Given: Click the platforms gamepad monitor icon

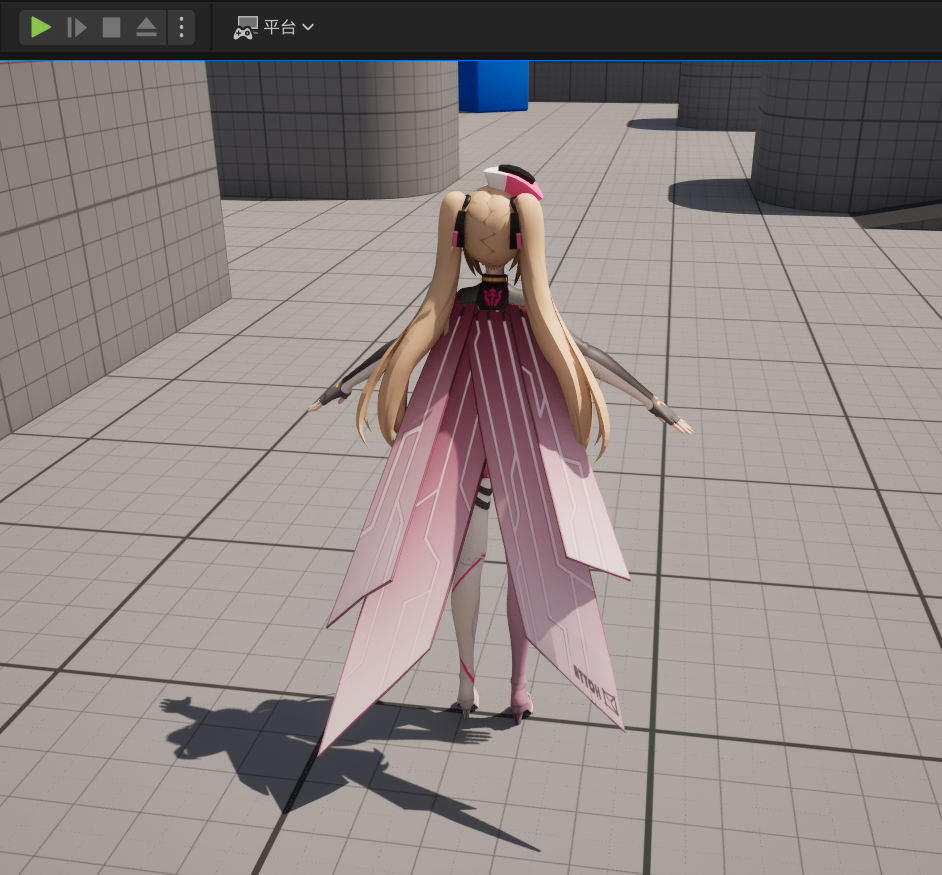Looking at the screenshot, I should point(245,28).
